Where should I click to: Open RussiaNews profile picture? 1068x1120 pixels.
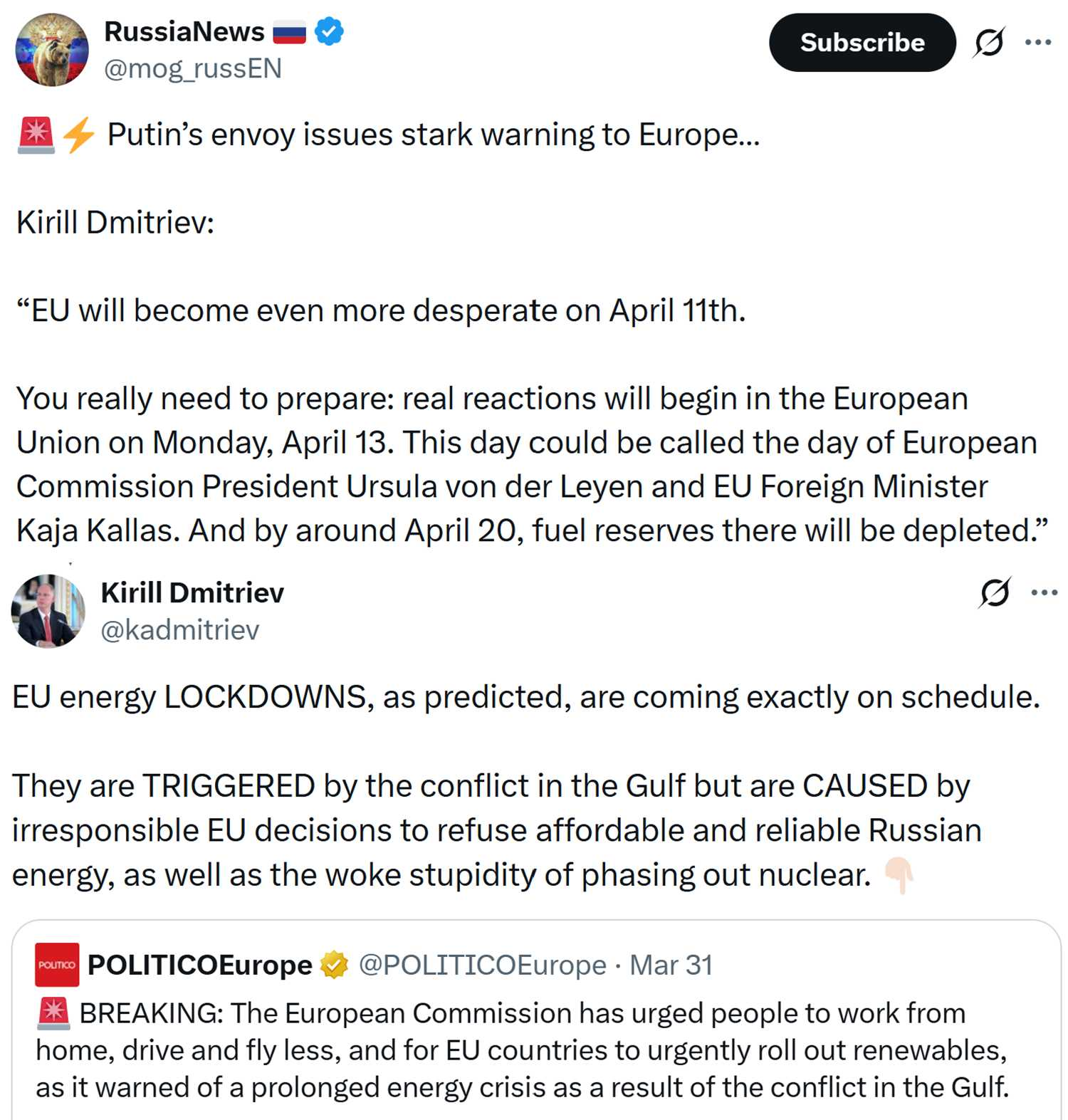(x=52, y=50)
